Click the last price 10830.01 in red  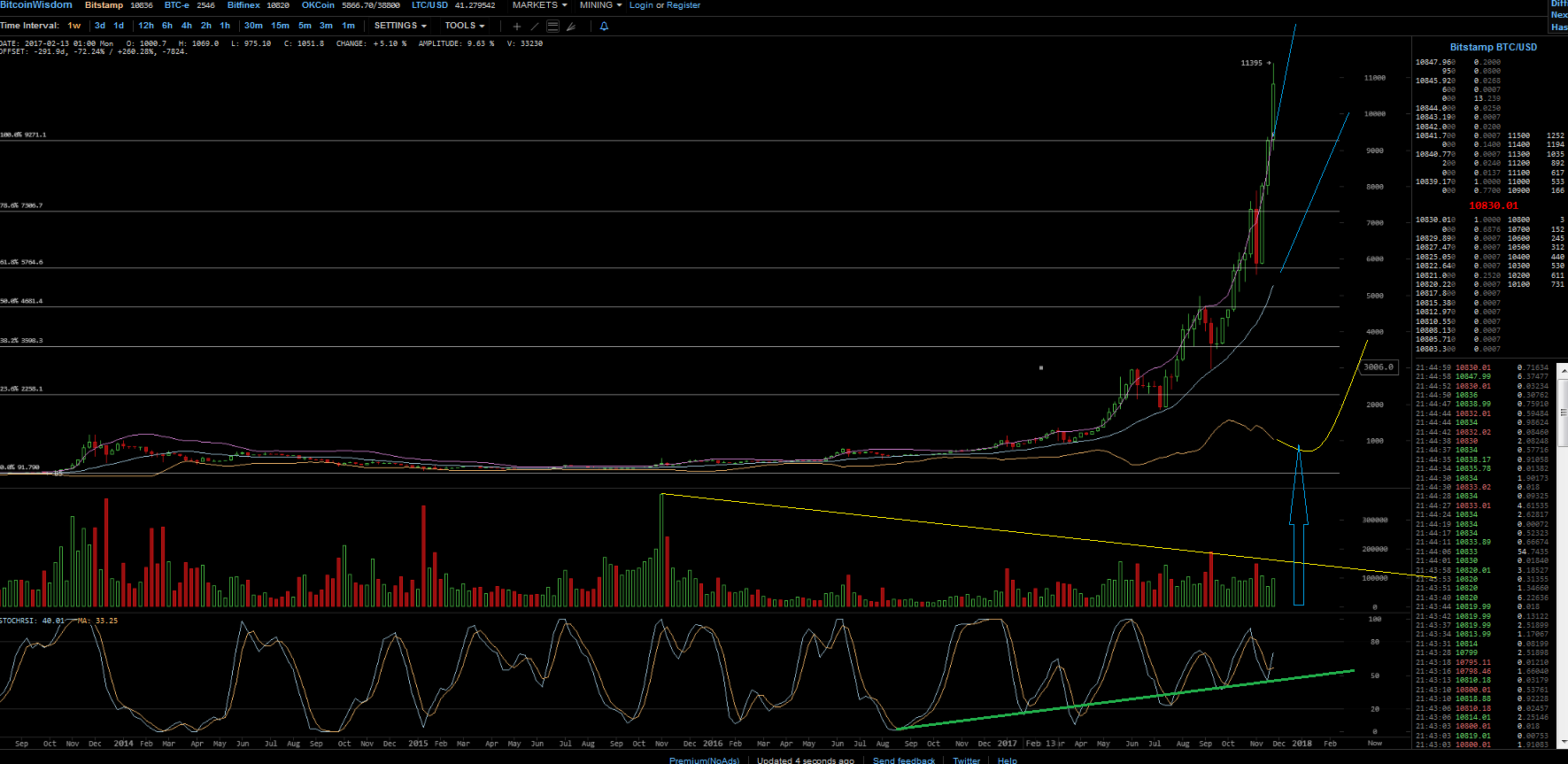coord(1493,205)
